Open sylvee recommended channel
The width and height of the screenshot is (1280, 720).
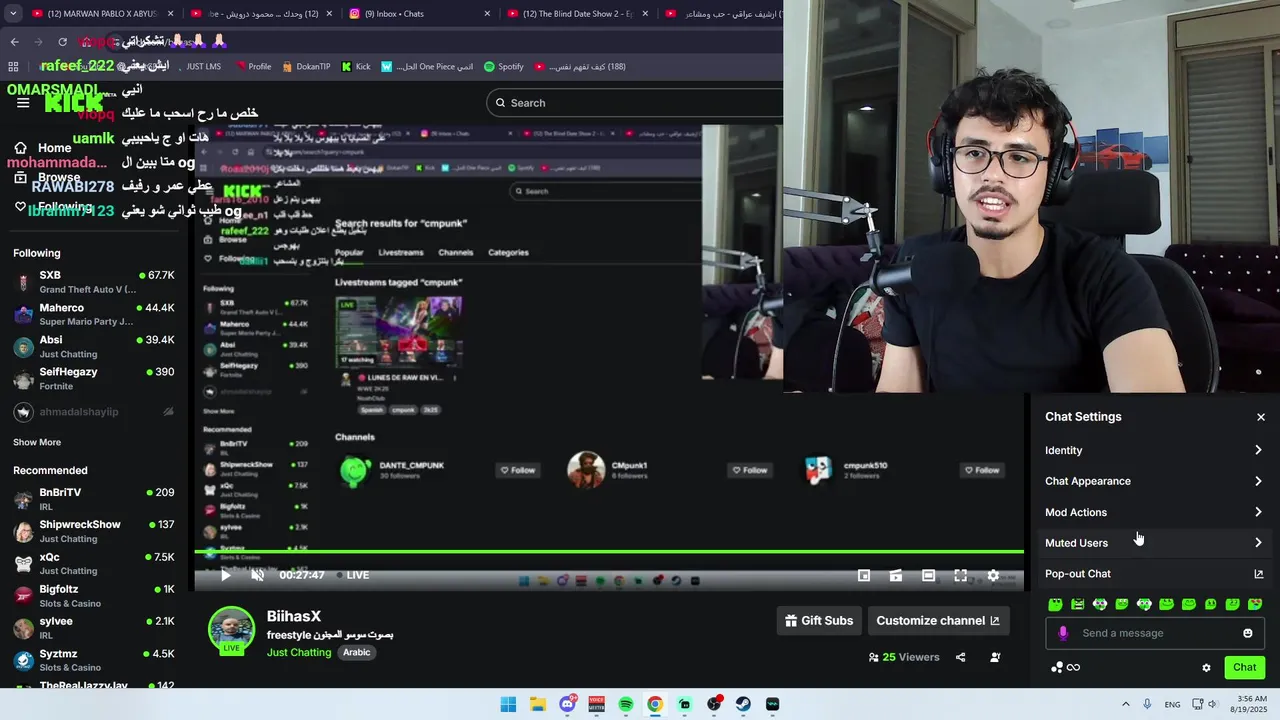click(x=94, y=628)
